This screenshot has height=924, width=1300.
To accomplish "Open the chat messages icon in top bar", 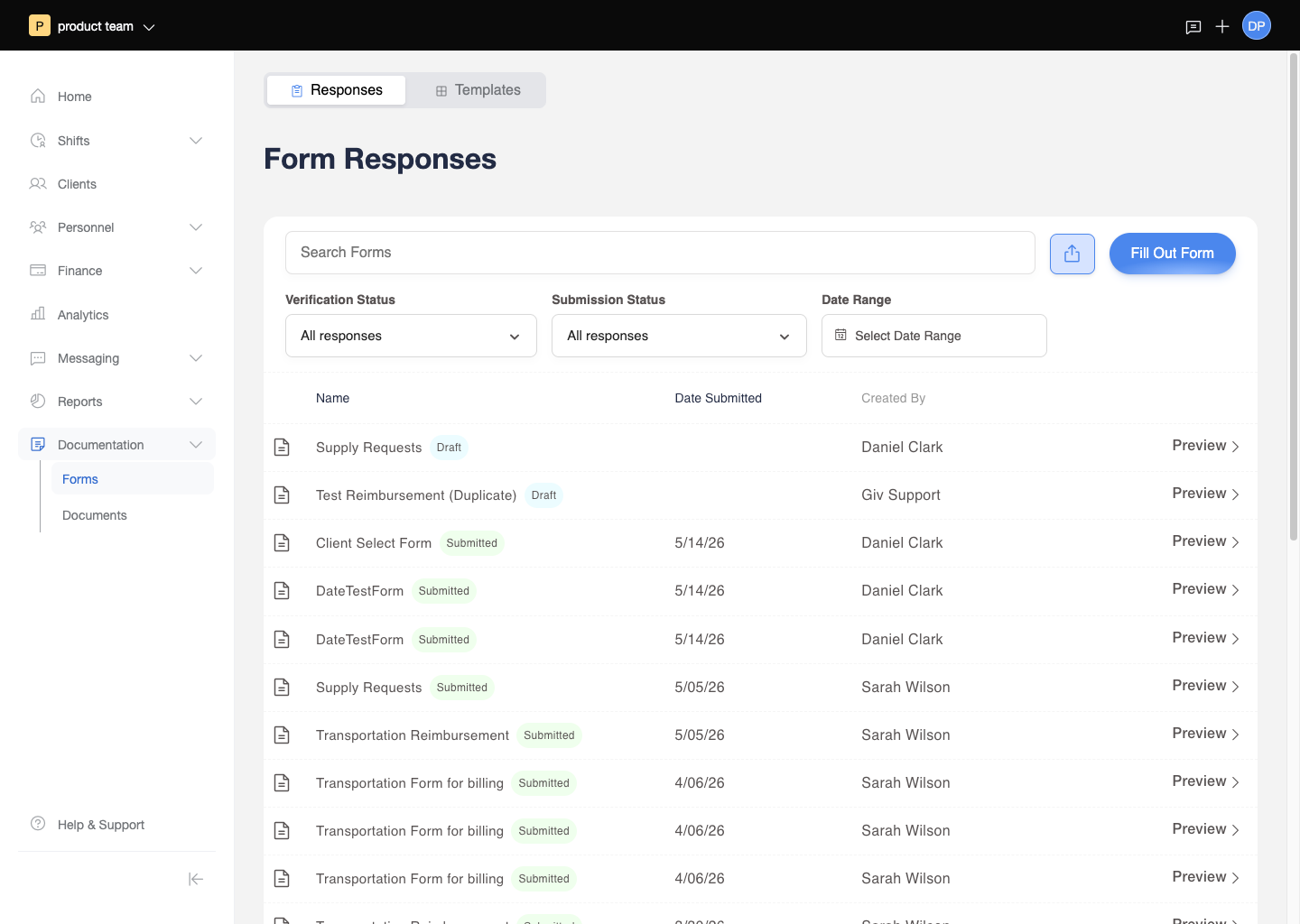I will pyautogui.click(x=1193, y=27).
